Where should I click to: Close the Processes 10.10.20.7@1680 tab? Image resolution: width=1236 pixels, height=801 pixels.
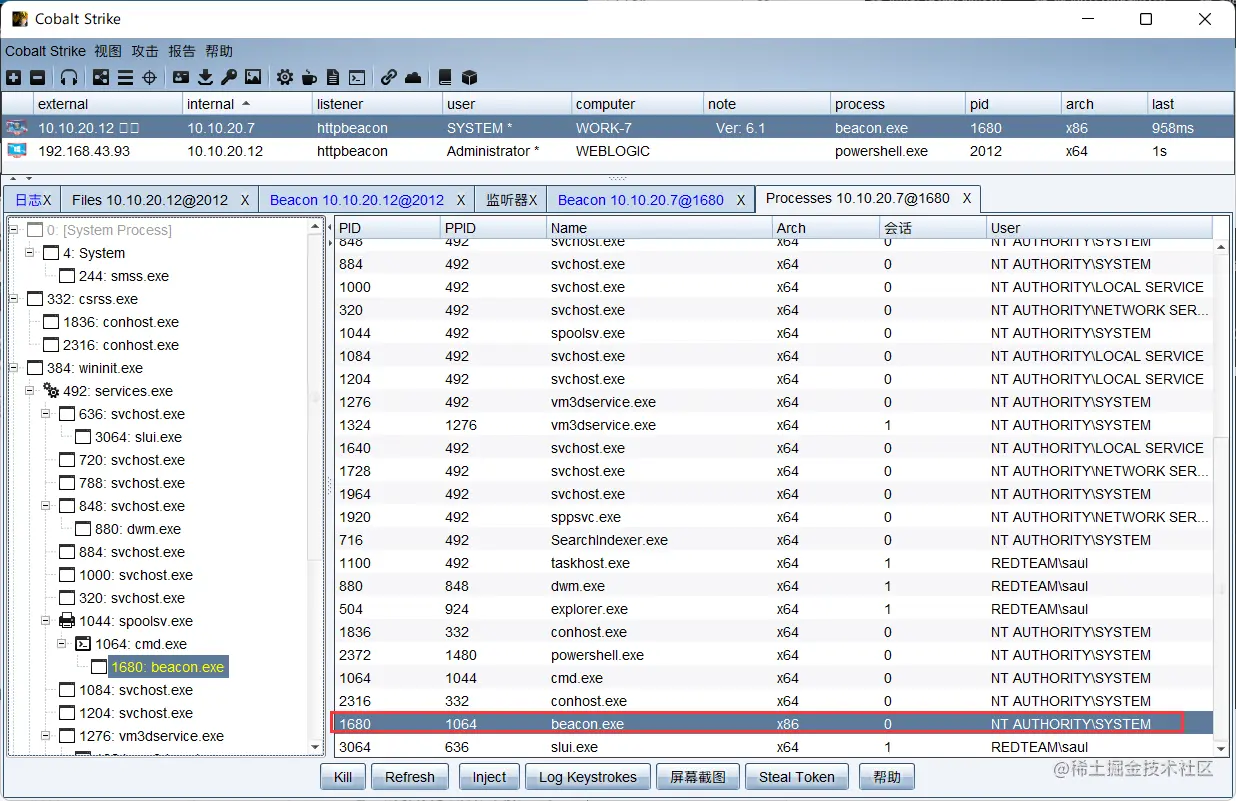coord(967,199)
